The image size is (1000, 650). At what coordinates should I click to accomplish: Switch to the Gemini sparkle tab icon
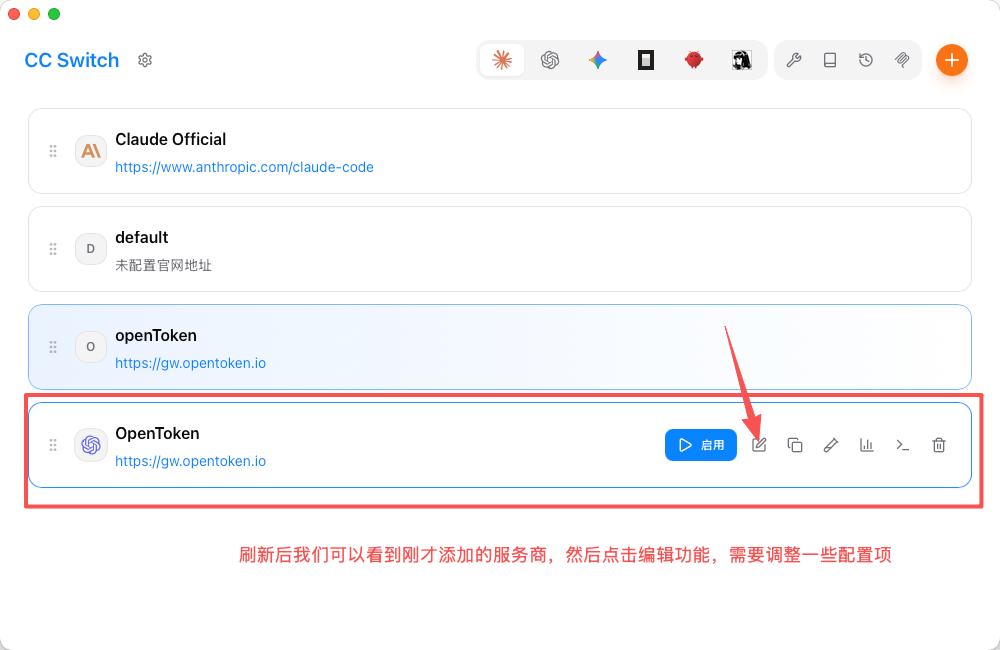tap(598, 60)
